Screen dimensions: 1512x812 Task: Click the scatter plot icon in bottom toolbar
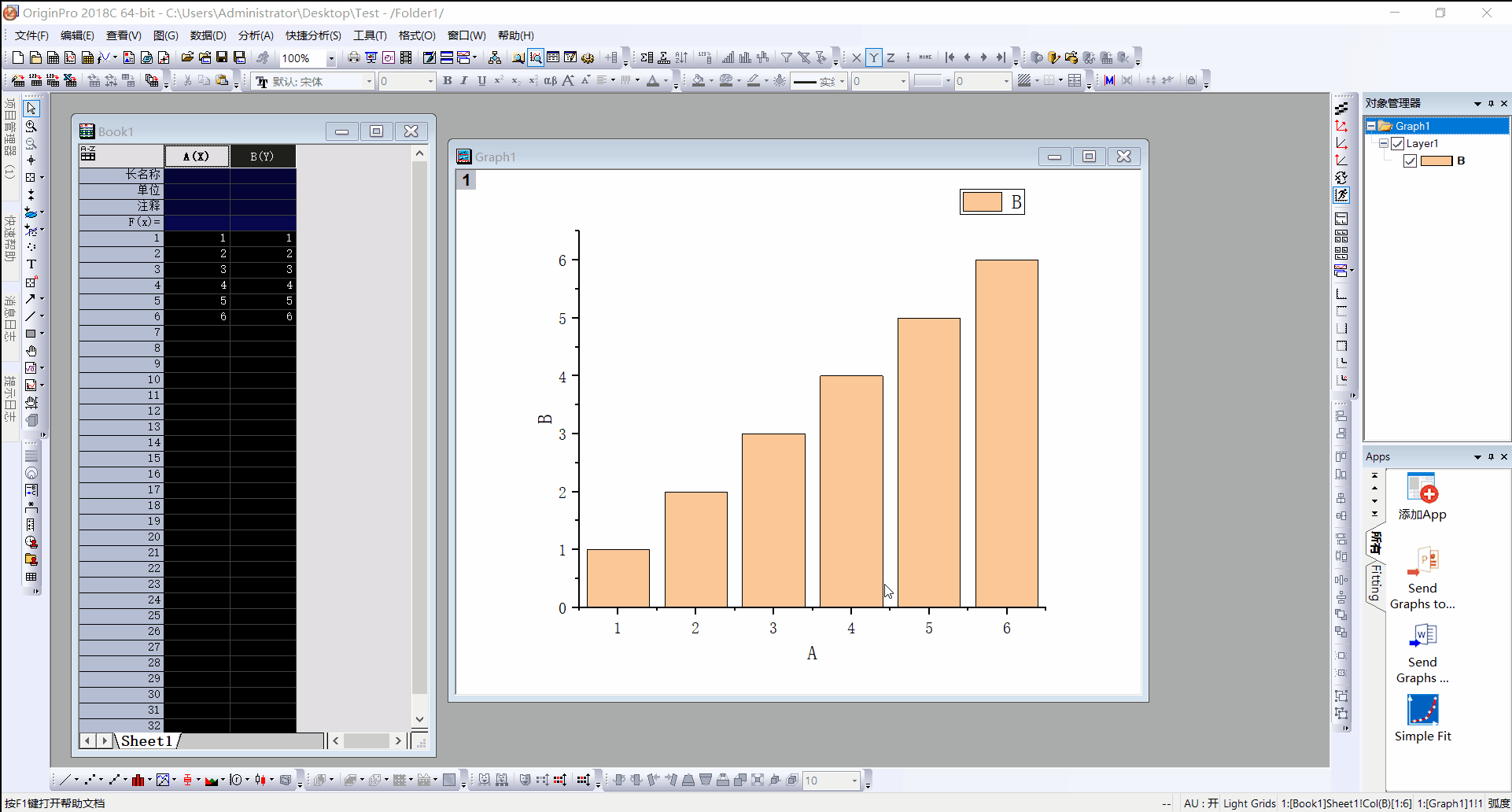[x=90, y=780]
